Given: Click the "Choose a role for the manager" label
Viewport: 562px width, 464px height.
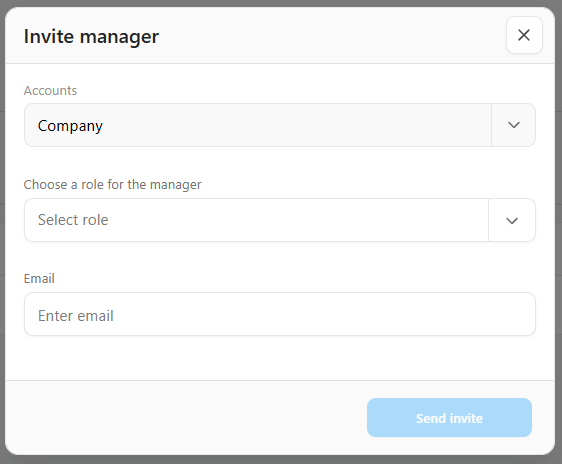Looking at the screenshot, I should (x=112, y=185).
